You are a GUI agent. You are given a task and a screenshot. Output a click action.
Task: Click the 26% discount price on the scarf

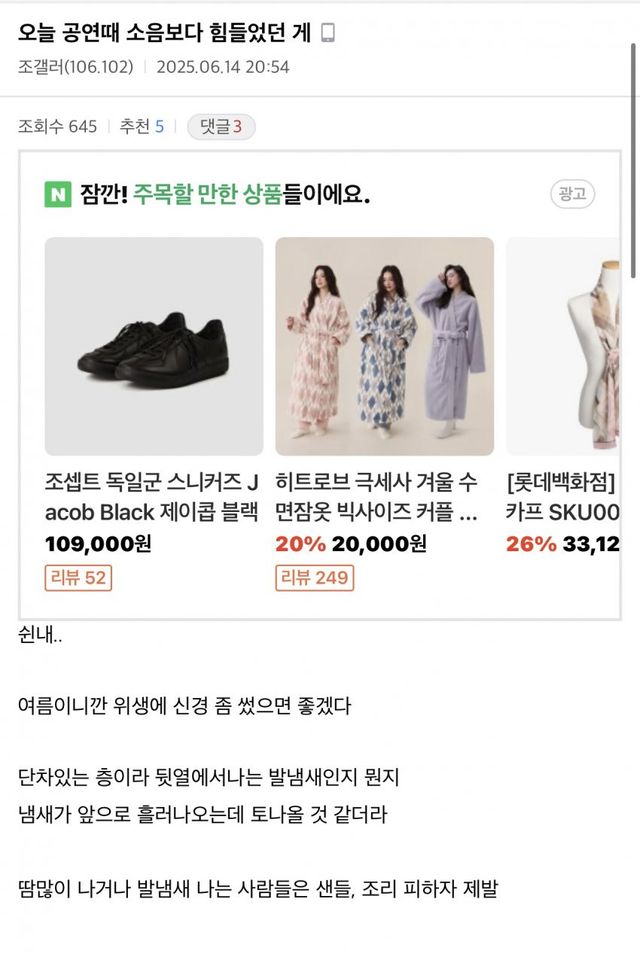563,544
